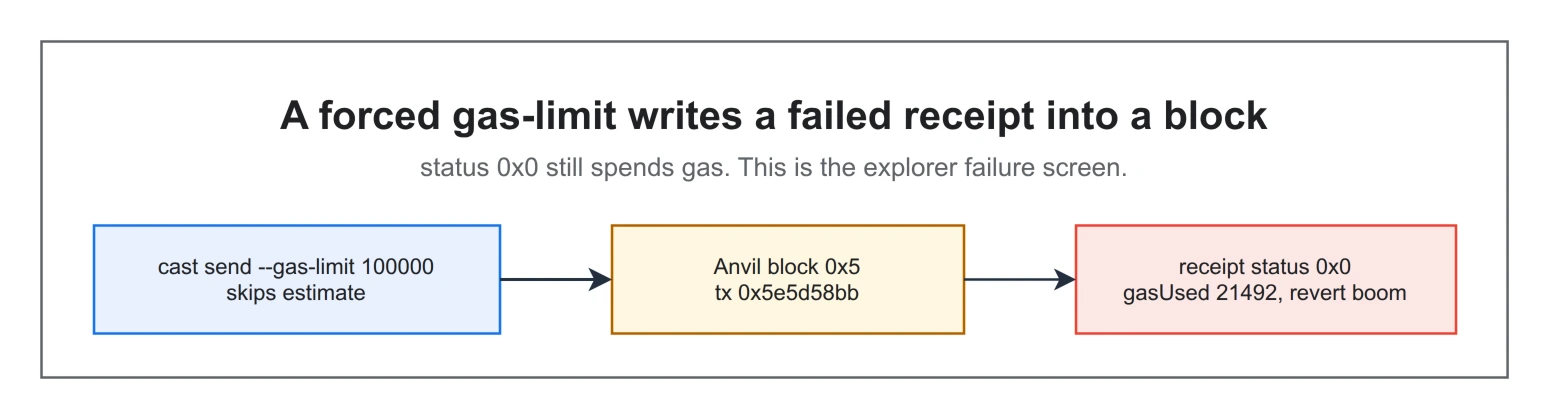Select the arrowhead entering the Anvil block box
This screenshot has height=419, width=1549.
click(600, 279)
